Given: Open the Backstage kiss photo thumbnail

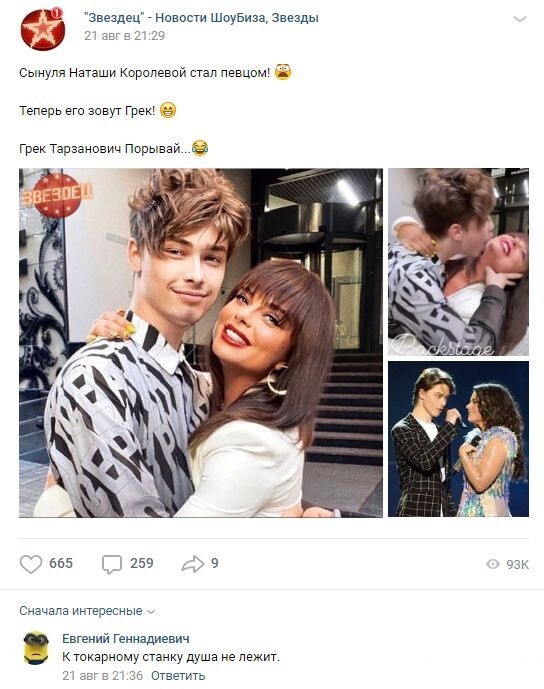Looking at the screenshot, I should click(x=458, y=262).
